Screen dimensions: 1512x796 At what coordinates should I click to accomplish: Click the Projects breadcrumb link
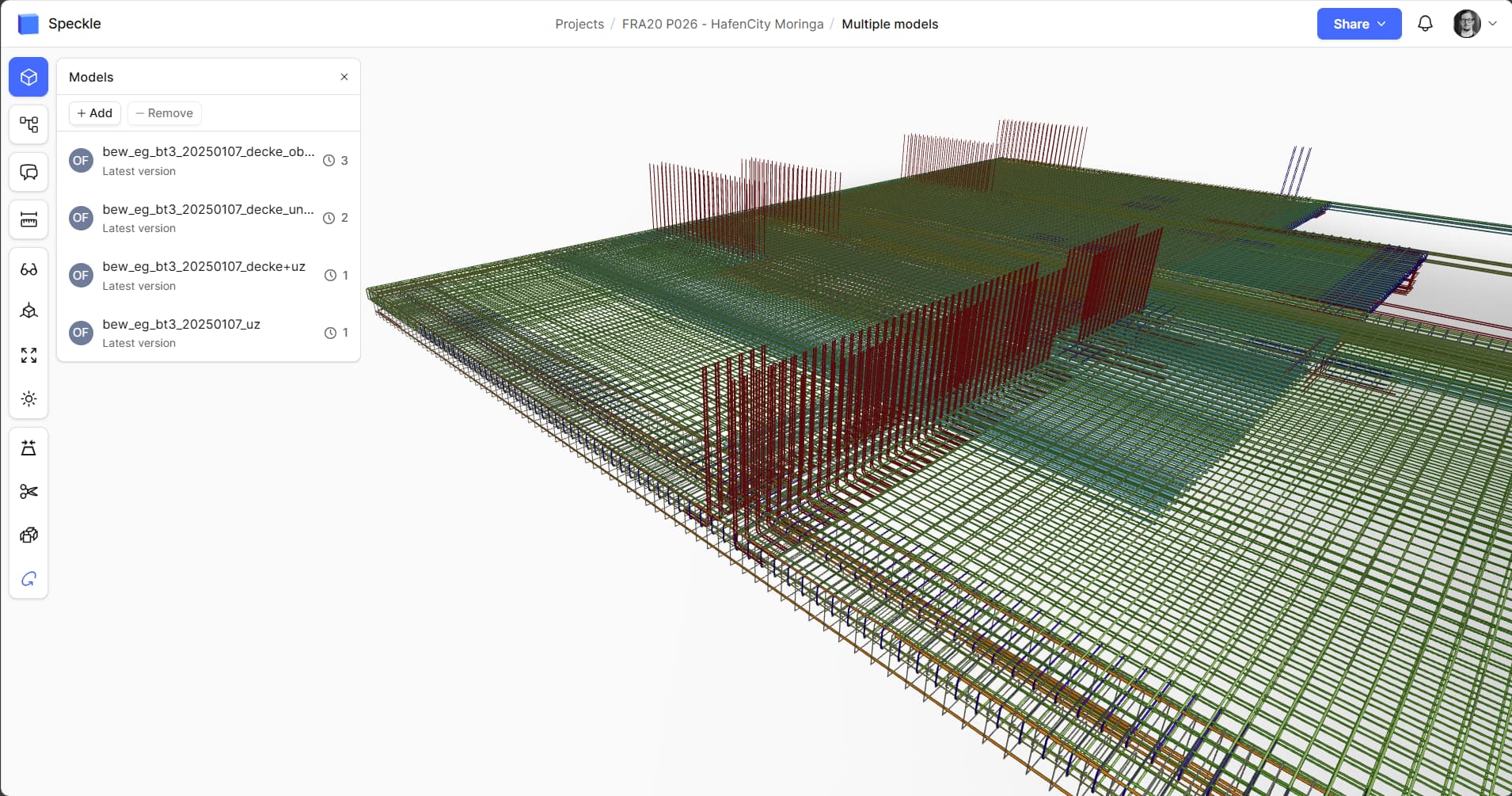click(x=579, y=24)
